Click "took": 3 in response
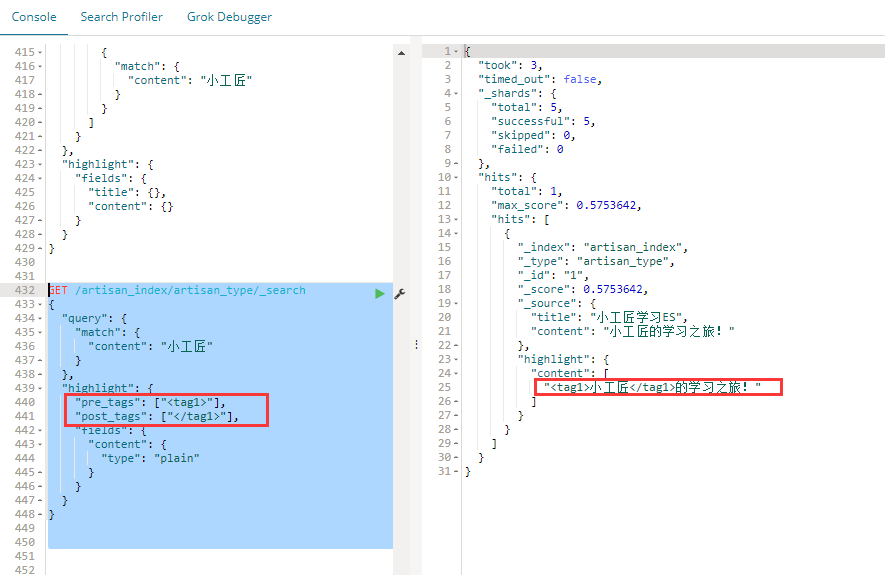The width and height of the screenshot is (885, 575). (510, 65)
